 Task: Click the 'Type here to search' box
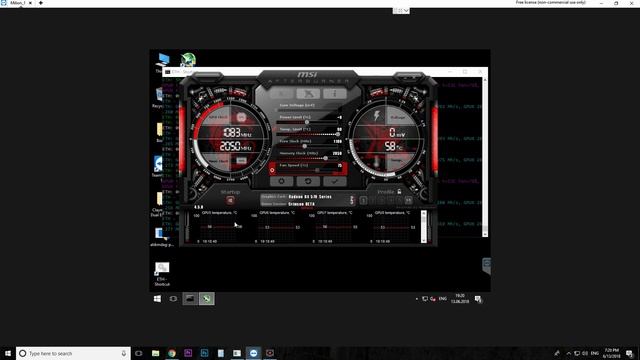coord(73,353)
